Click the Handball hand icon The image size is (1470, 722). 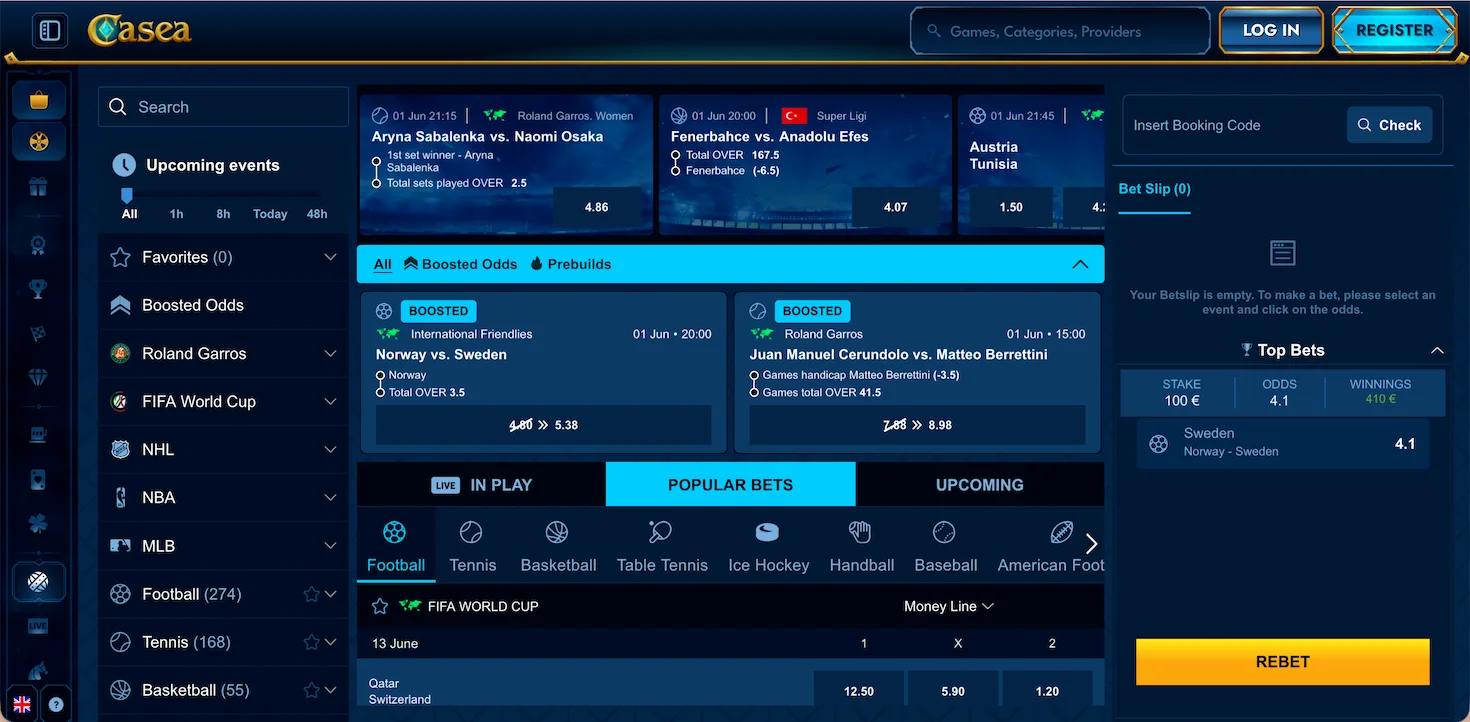pyautogui.click(x=860, y=531)
